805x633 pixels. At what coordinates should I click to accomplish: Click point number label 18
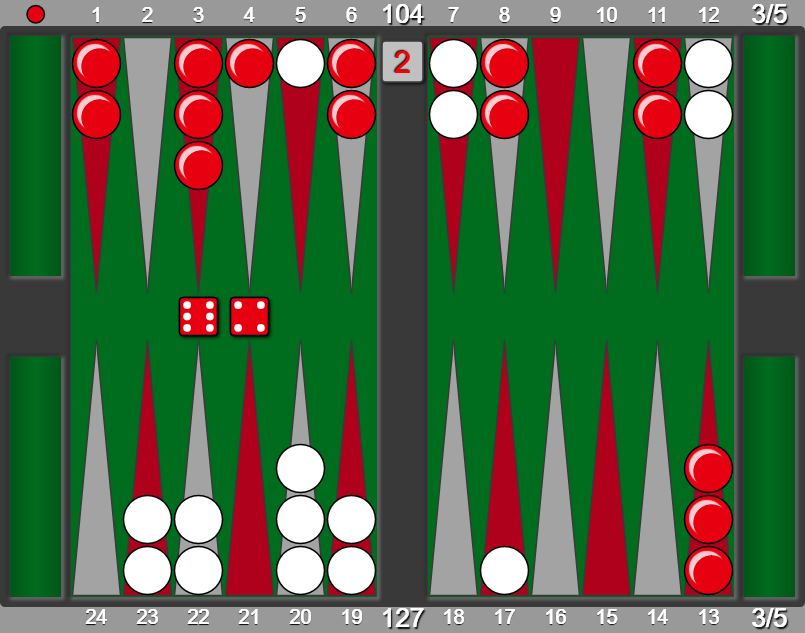[x=453, y=617]
